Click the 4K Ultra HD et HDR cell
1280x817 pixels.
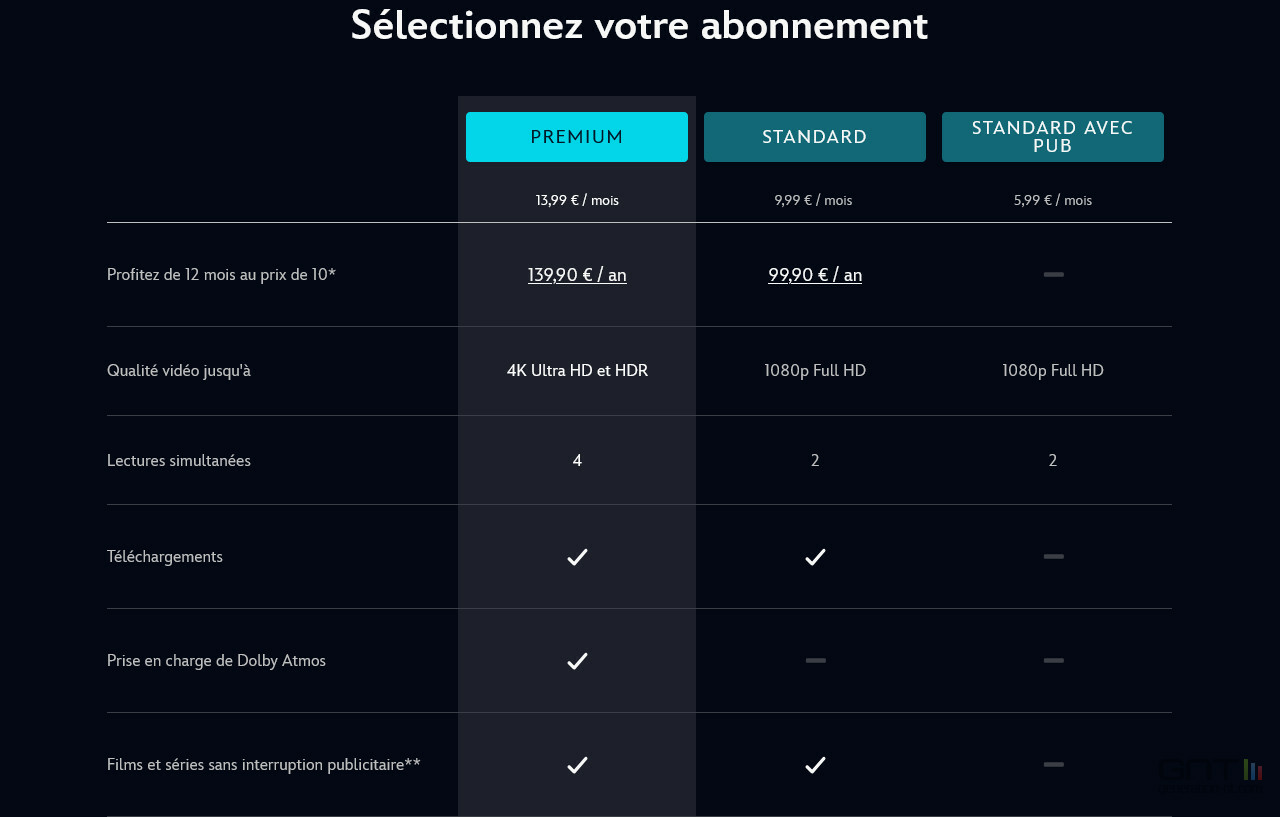[577, 371]
